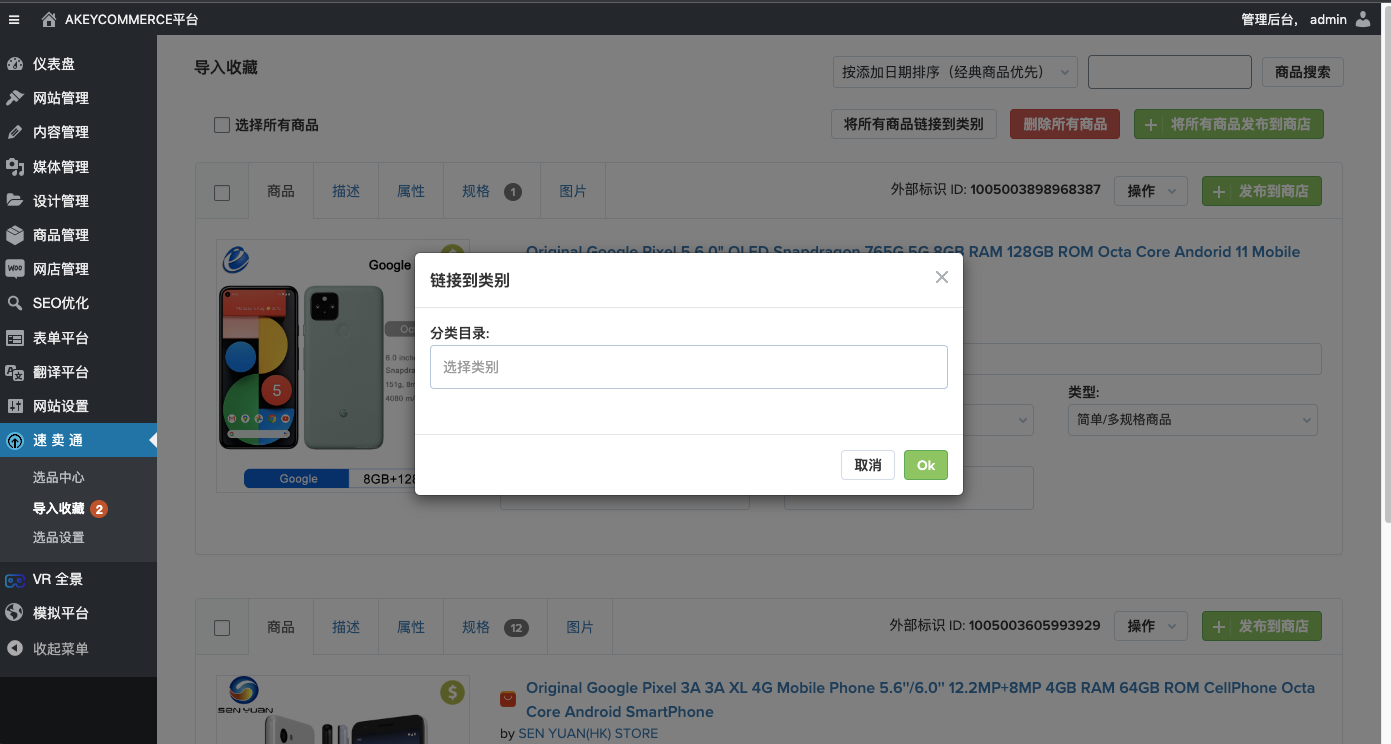
Task: Switch to 属性 tab of first product
Action: point(411,191)
